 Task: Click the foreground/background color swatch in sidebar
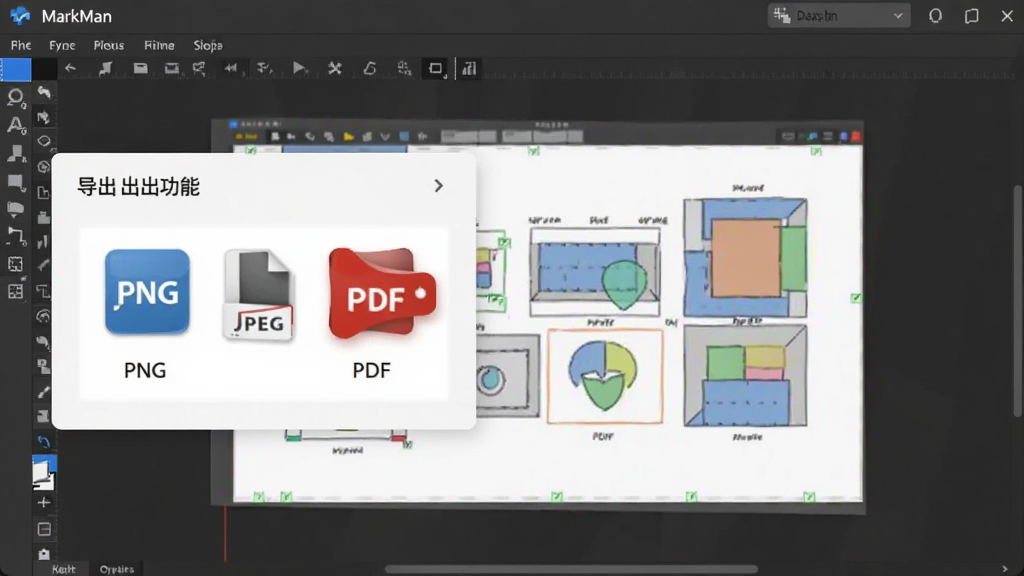43,474
